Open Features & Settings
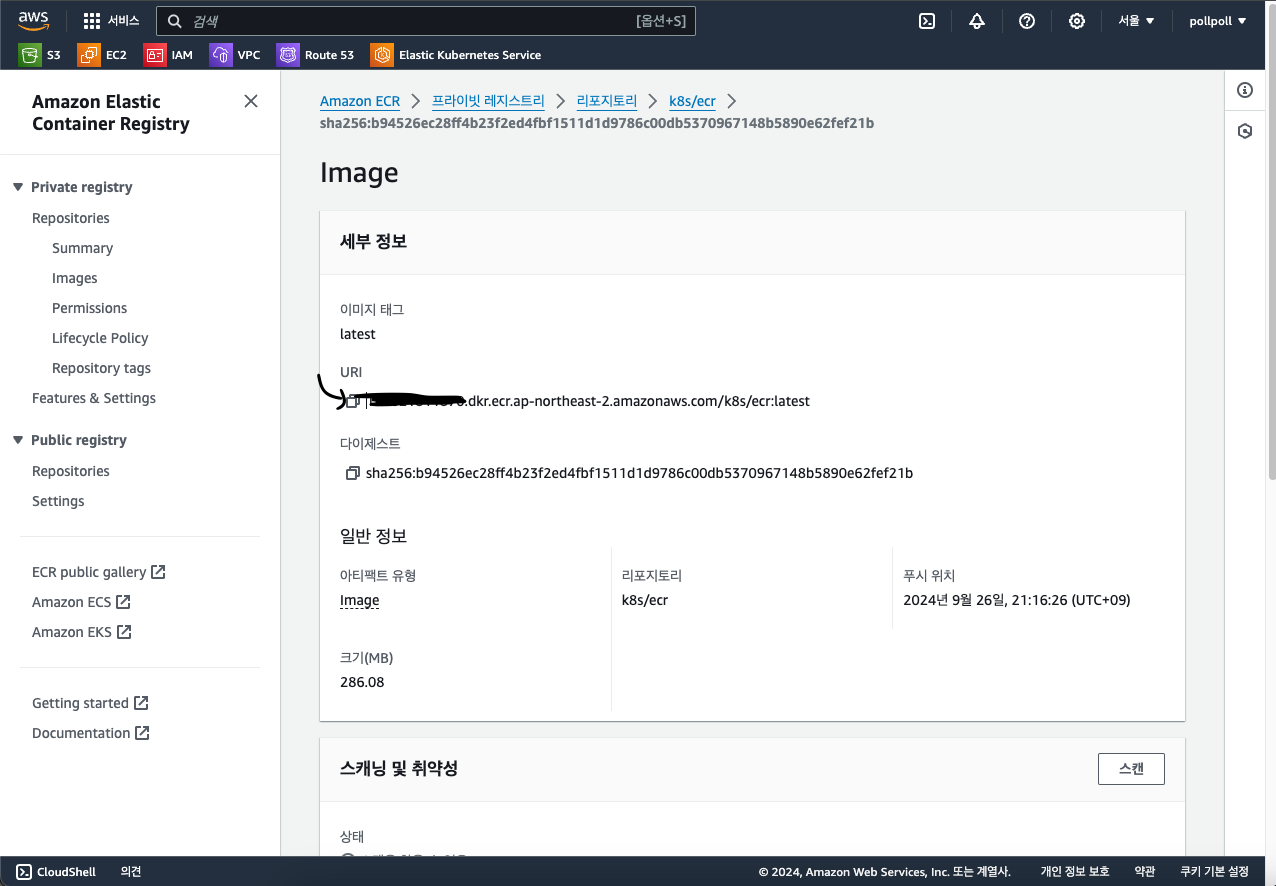The height and width of the screenshot is (886, 1276). (x=94, y=398)
